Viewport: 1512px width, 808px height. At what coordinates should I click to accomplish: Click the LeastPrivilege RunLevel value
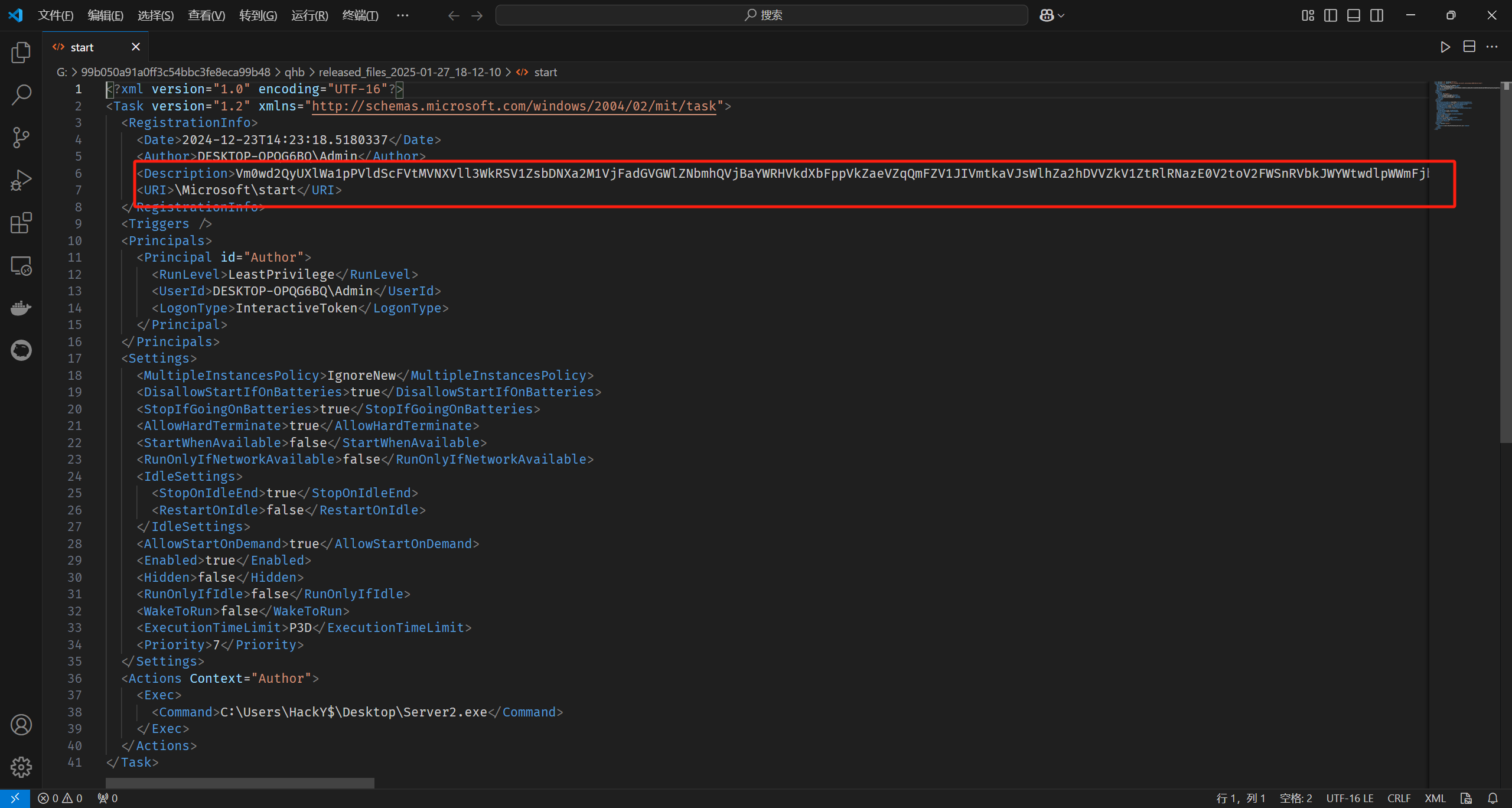pos(281,275)
